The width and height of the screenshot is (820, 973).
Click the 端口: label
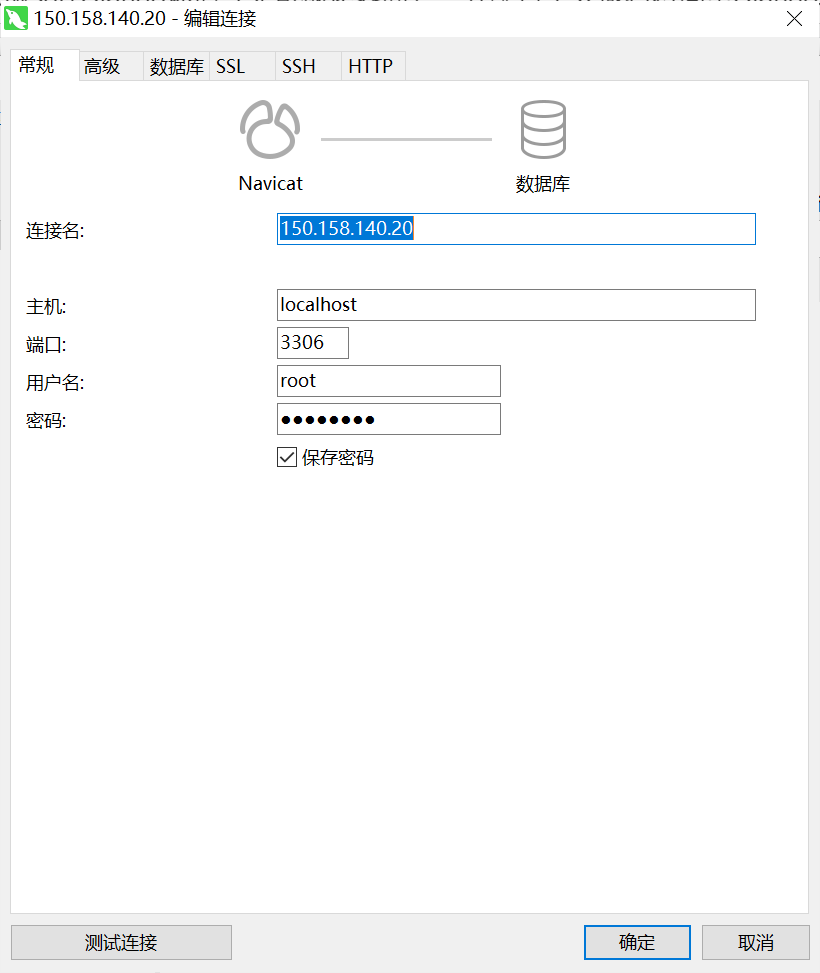click(x=46, y=344)
